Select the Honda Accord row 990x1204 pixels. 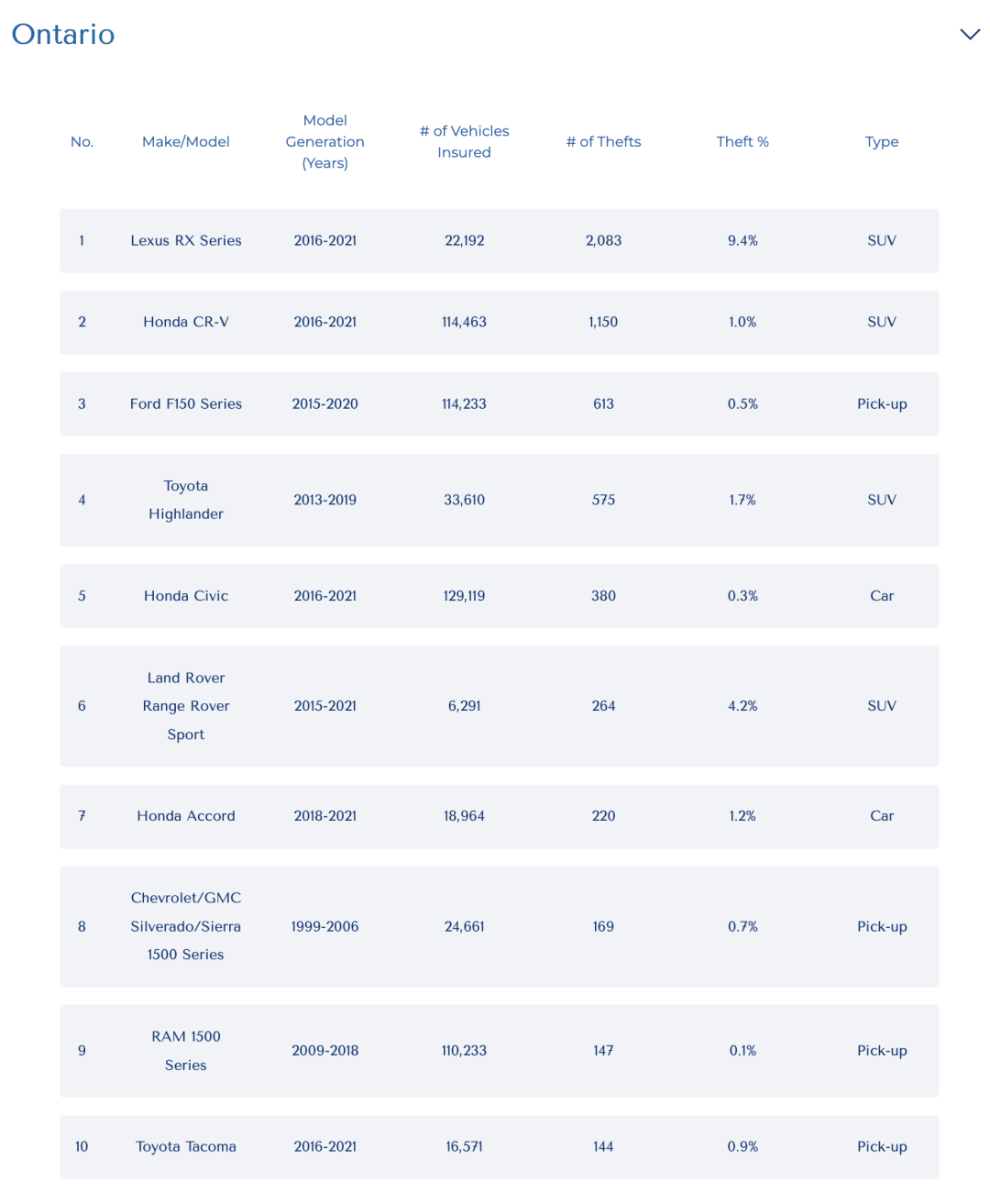pos(500,816)
